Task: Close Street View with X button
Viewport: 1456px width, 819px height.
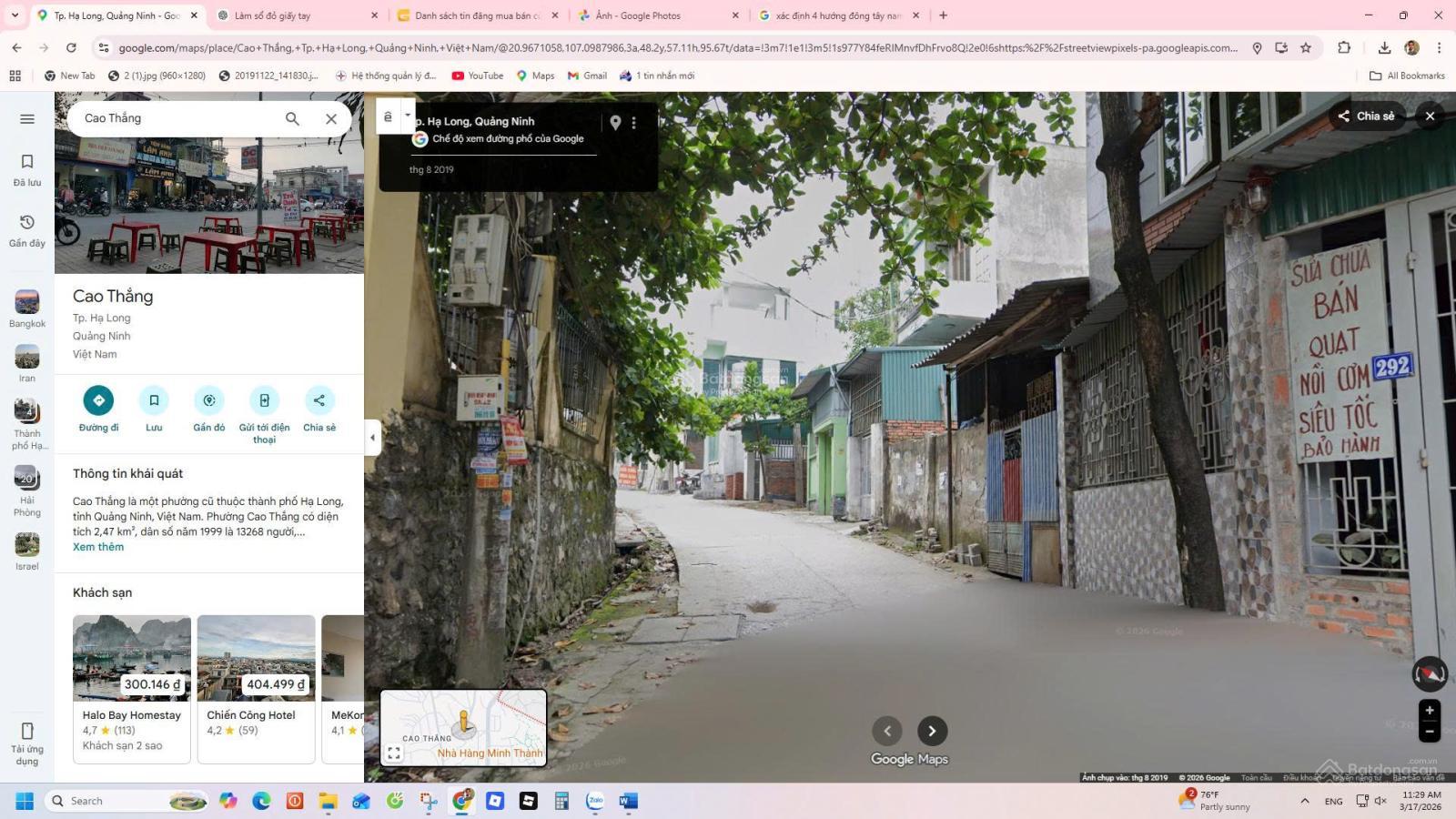Action: [1430, 116]
